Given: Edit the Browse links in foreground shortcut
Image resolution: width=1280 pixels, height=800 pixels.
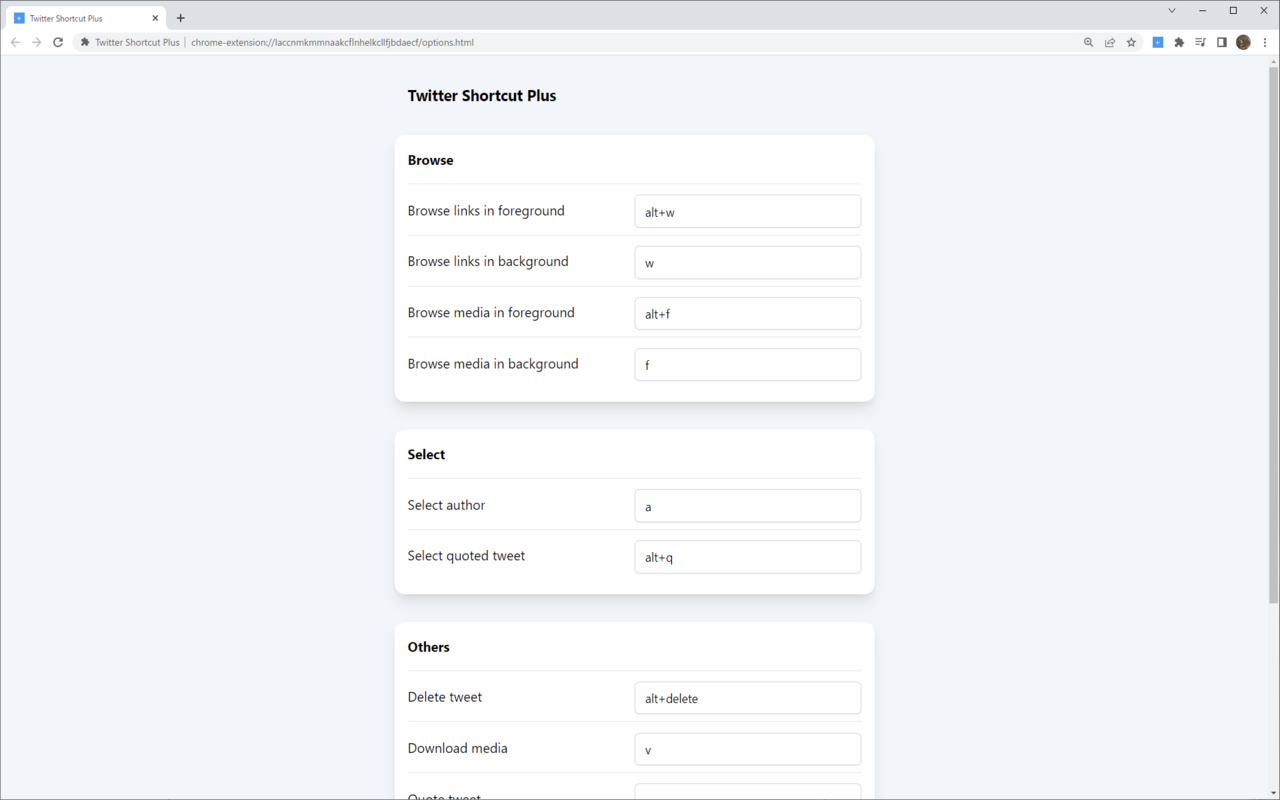Looking at the screenshot, I should [748, 212].
